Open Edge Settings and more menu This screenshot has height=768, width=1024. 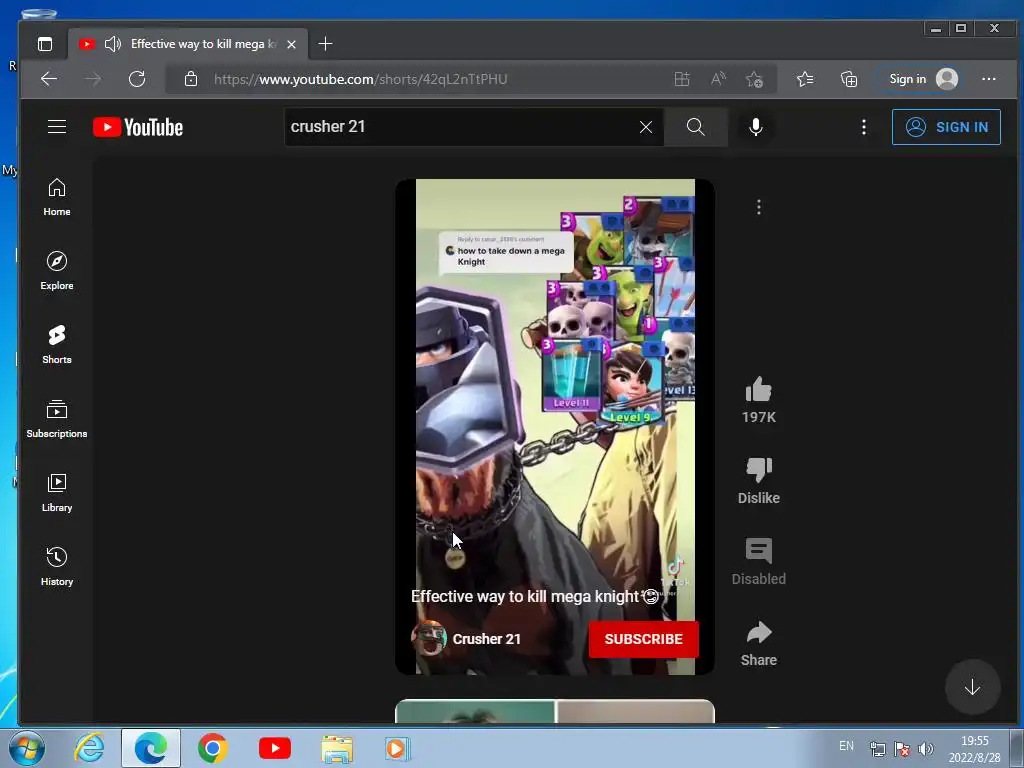989,79
